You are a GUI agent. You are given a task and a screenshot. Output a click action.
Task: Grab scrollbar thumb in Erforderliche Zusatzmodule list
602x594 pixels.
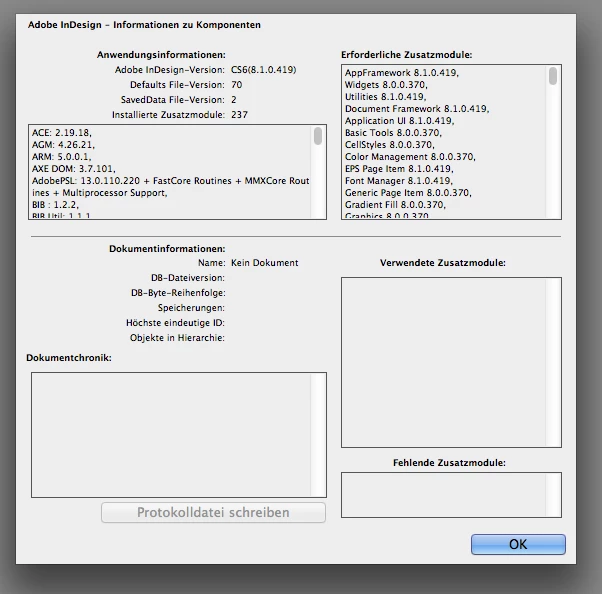(x=553, y=76)
